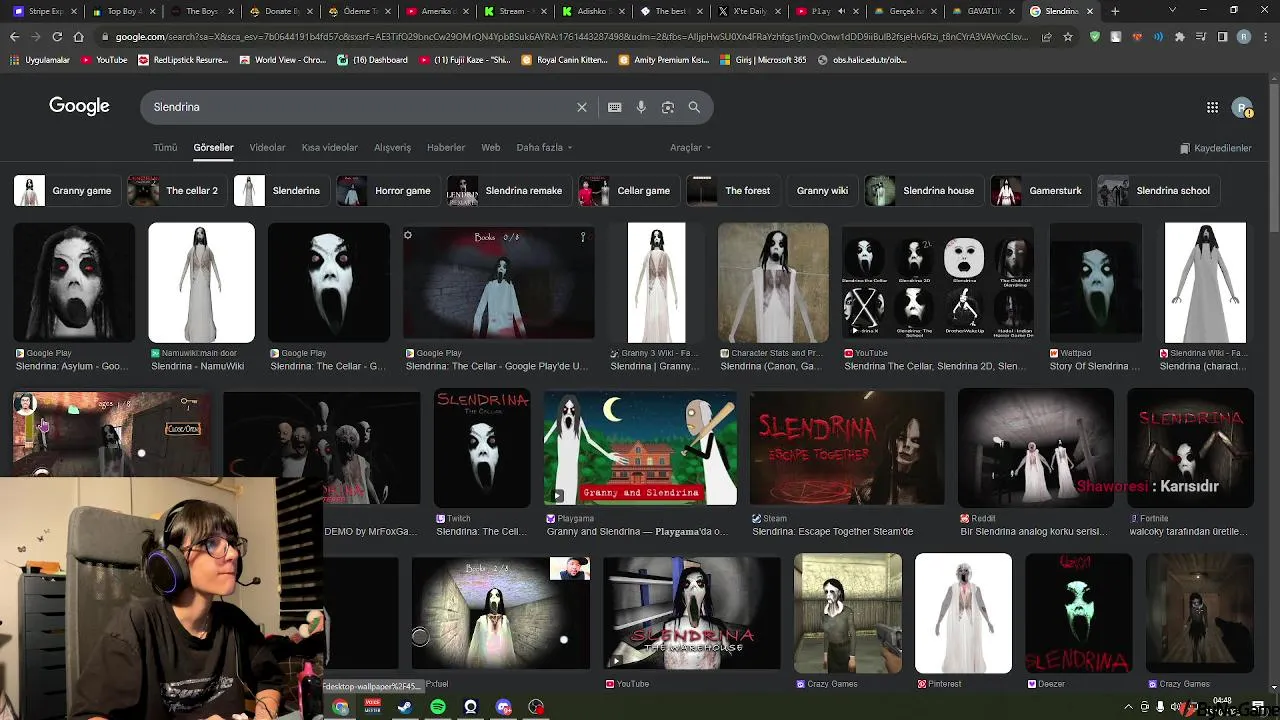Click the Chrome taskbar icon
Image resolution: width=1280 pixels, height=720 pixels.
pos(340,707)
